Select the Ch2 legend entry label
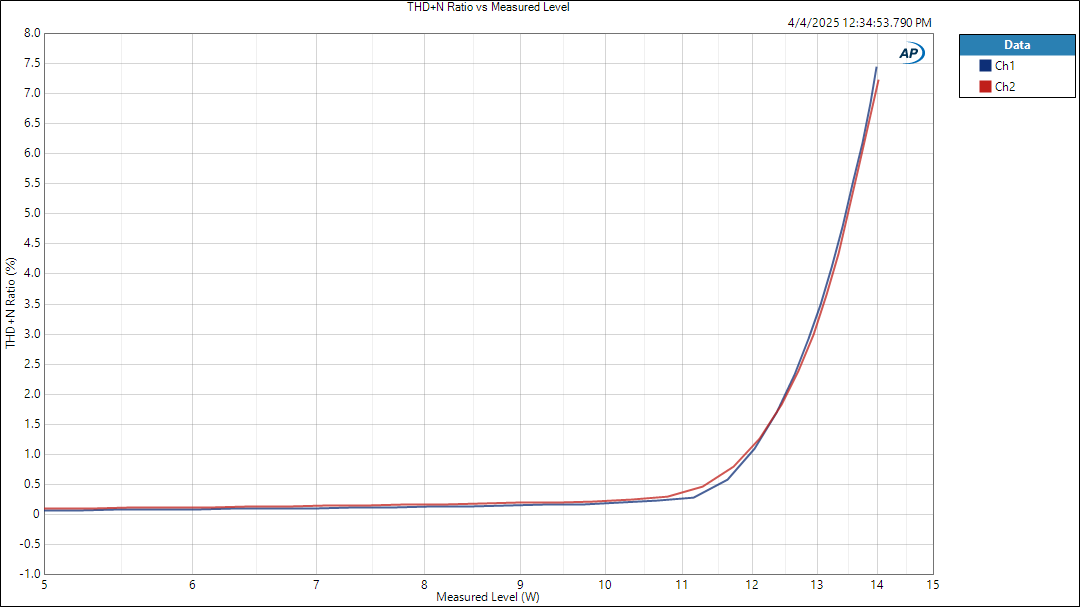1080x607 pixels. pyautogui.click(x=1005, y=87)
